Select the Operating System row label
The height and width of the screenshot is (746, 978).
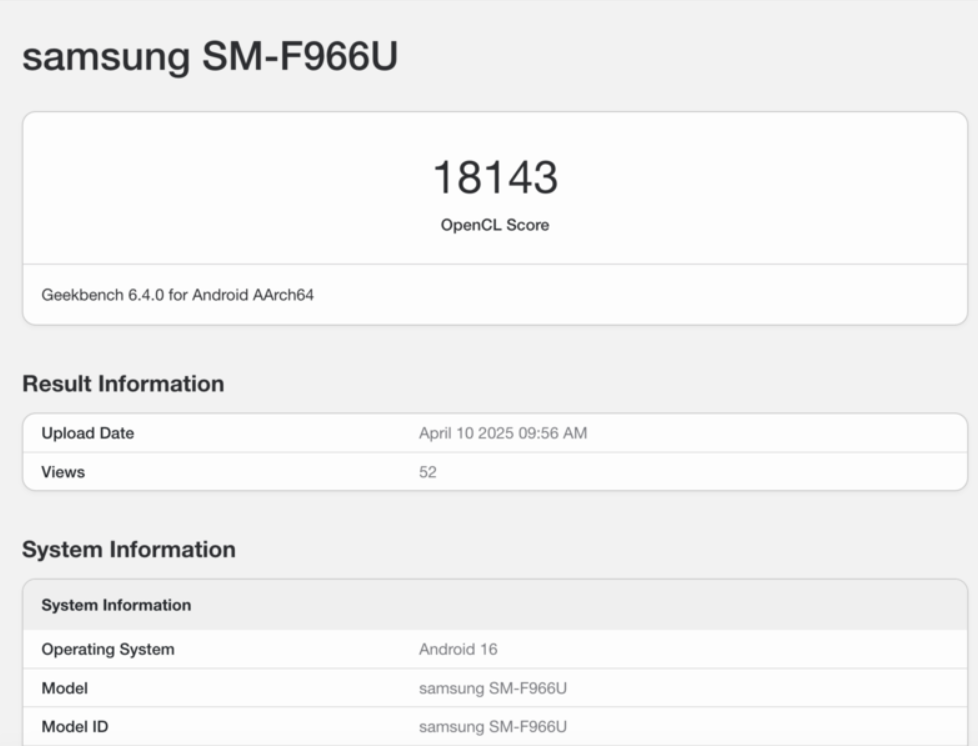point(108,649)
